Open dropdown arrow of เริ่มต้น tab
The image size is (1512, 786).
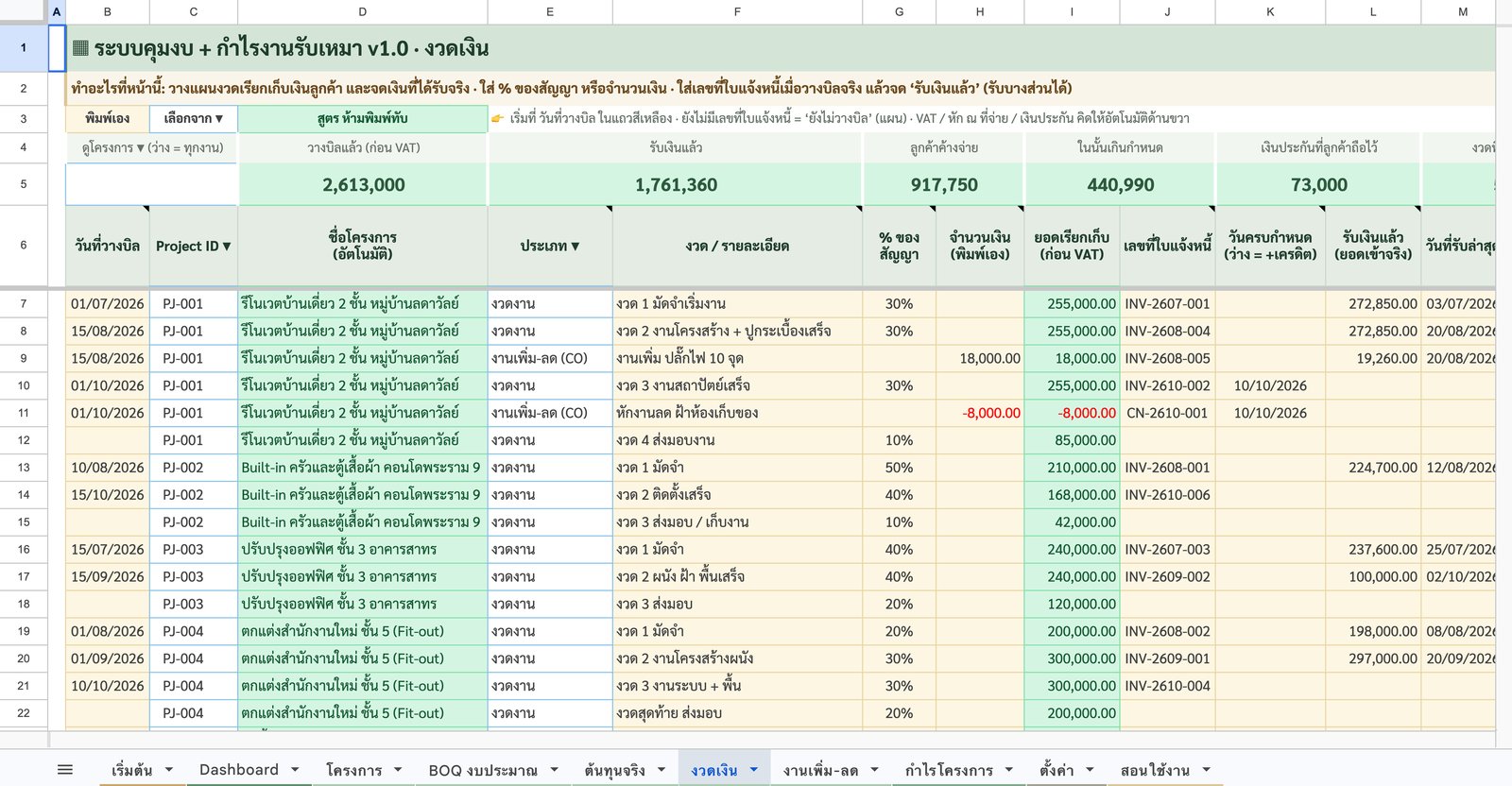click(x=169, y=770)
